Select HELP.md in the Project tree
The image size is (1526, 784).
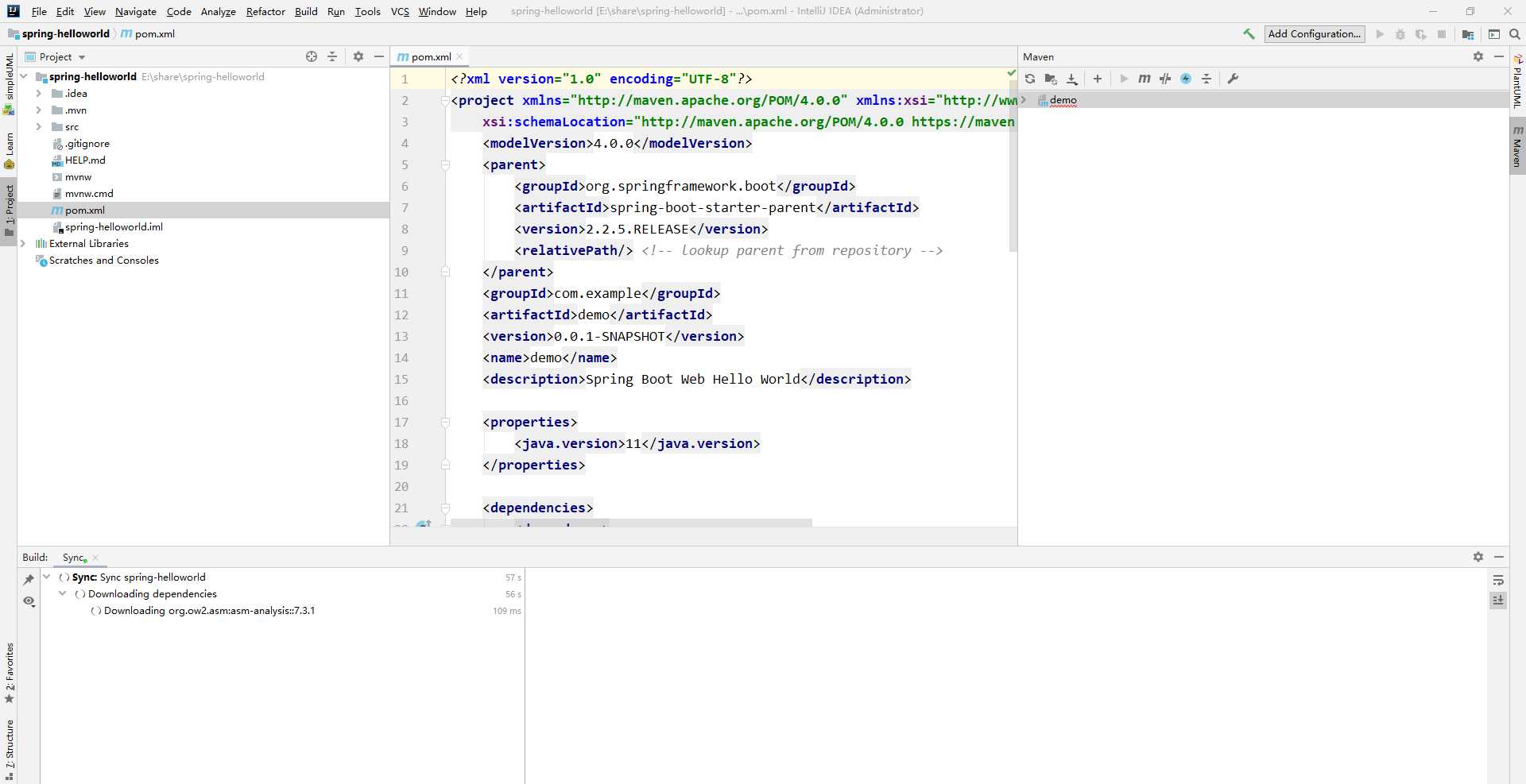coord(85,160)
